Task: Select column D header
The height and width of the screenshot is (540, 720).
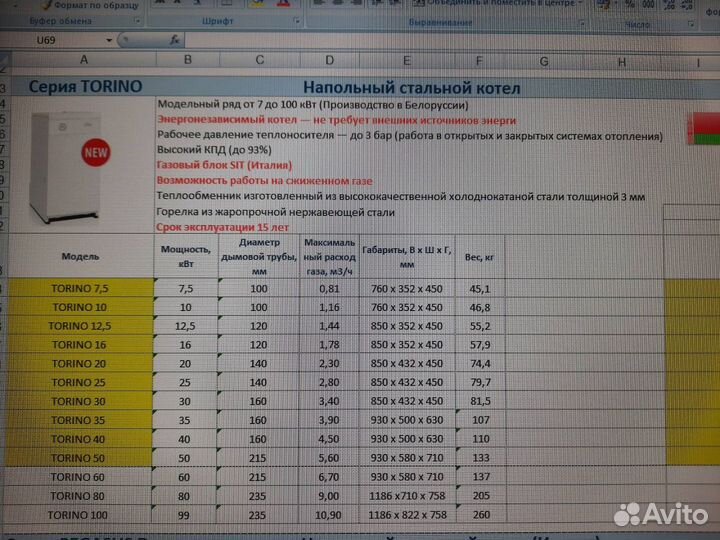Action: point(329,61)
